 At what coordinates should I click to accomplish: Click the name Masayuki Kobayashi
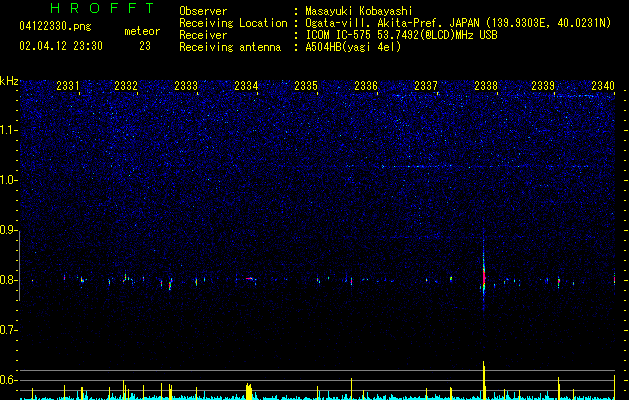click(x=359, y=11)
